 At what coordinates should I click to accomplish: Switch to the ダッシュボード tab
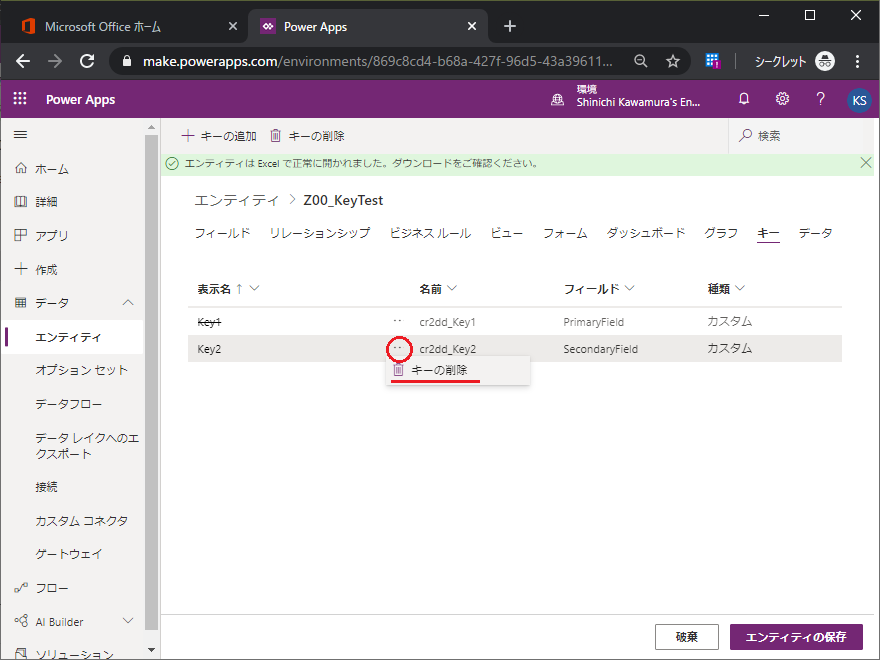[646, 233]
